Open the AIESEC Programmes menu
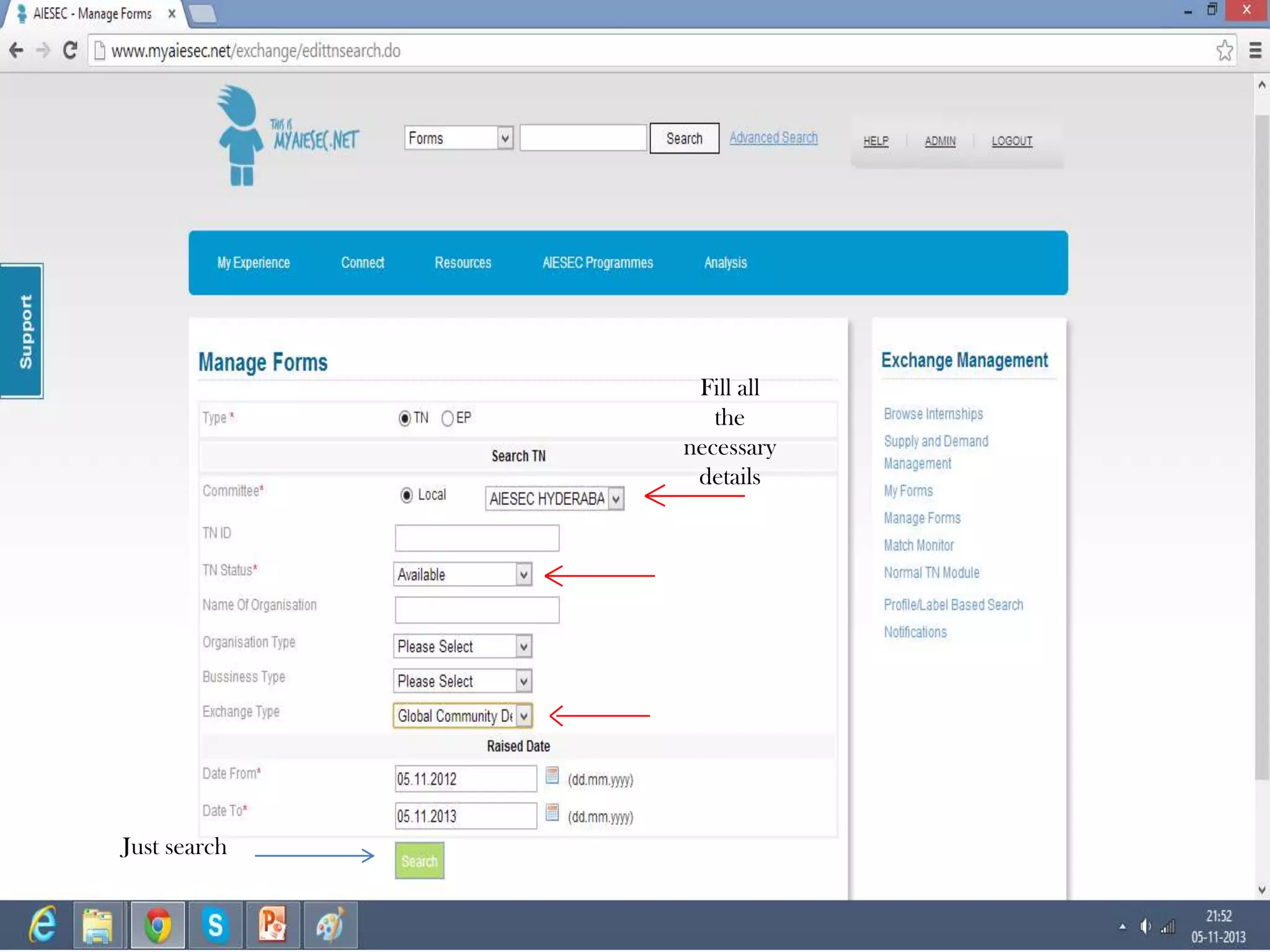This screenshot has height=952, width=1270. [597, 263]
